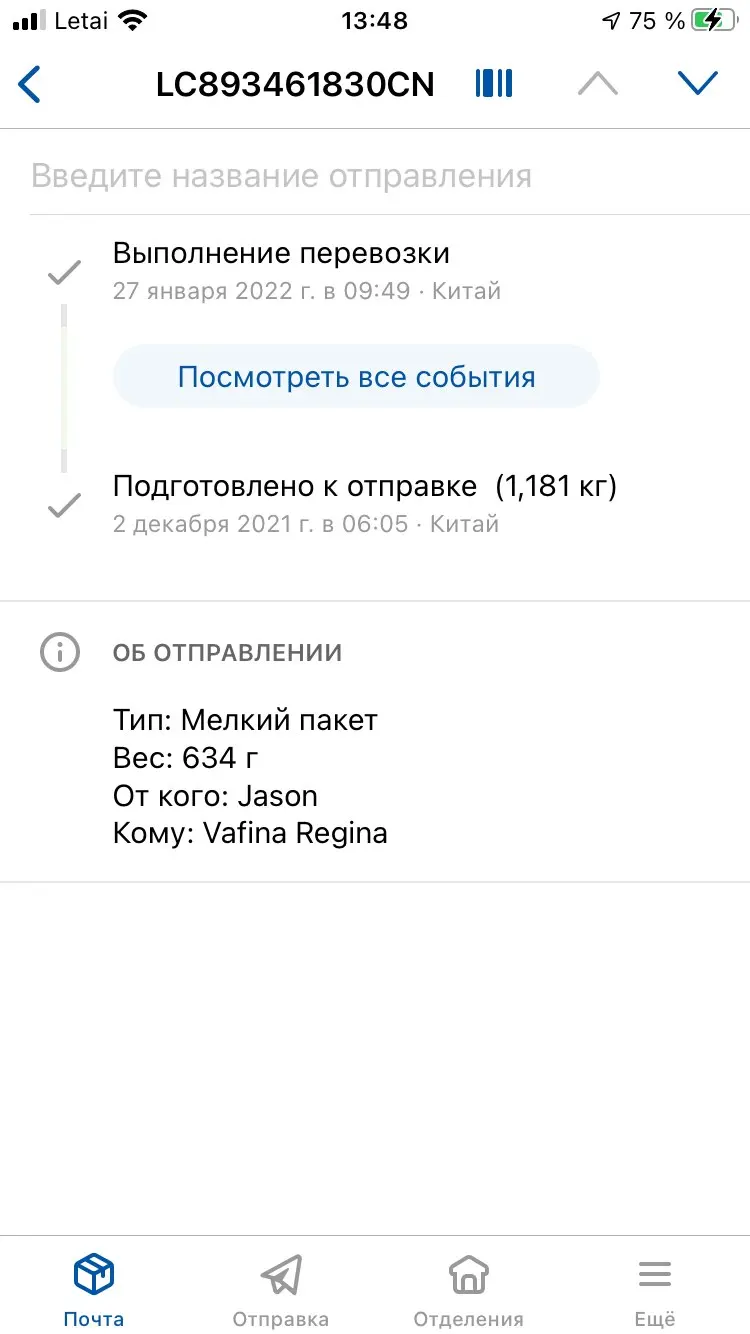Tap the back arrow icon

(x=30, y=84)
